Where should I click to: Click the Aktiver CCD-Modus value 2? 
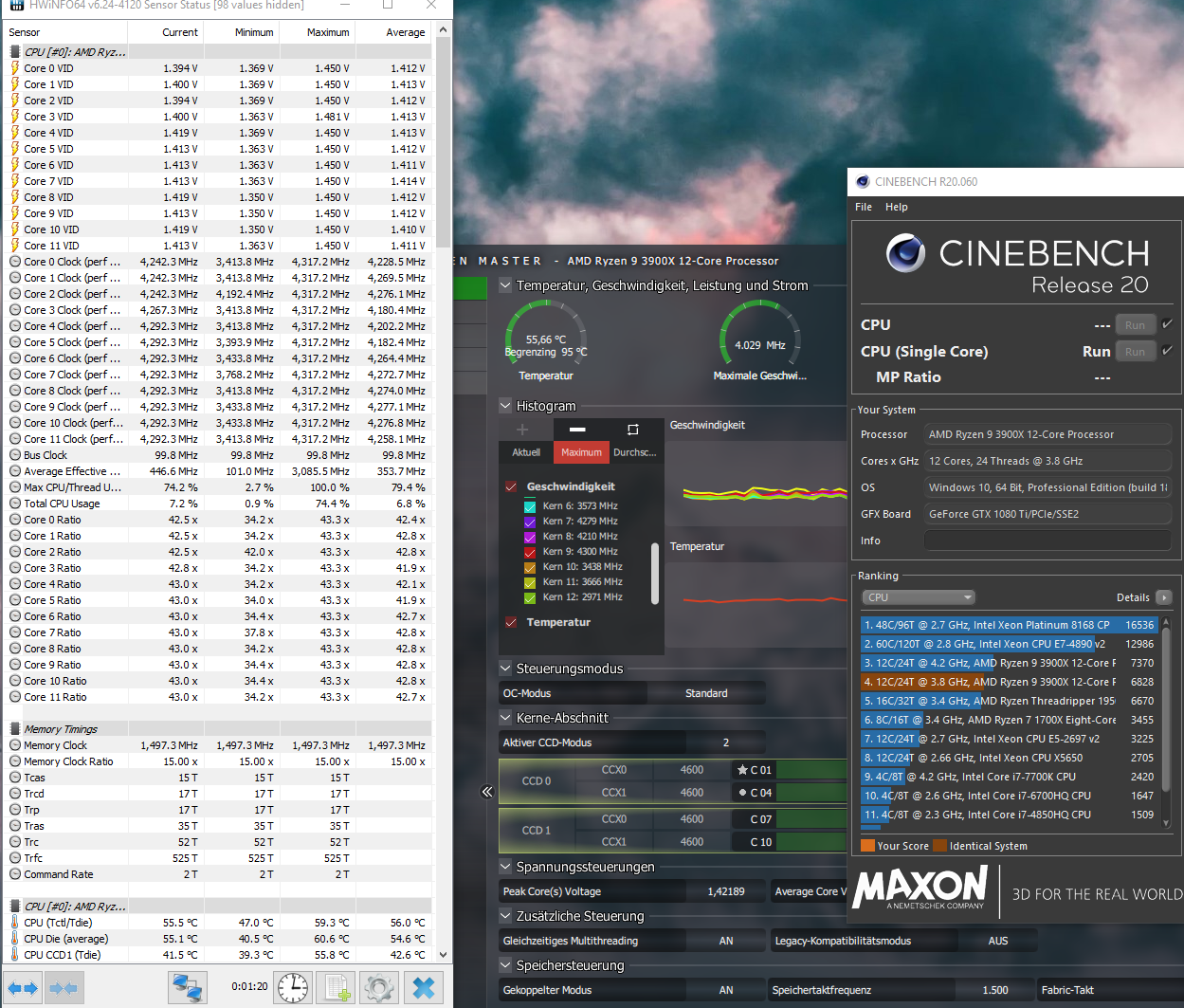click(726, 742)
